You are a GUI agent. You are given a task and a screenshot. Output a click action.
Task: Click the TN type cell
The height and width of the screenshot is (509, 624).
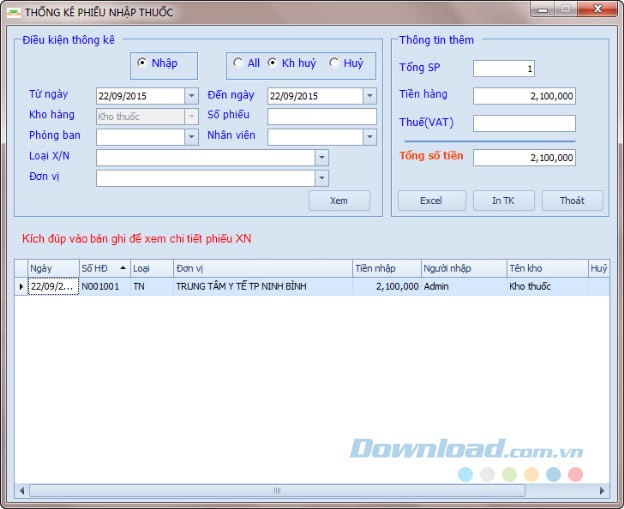pos(152,287)
